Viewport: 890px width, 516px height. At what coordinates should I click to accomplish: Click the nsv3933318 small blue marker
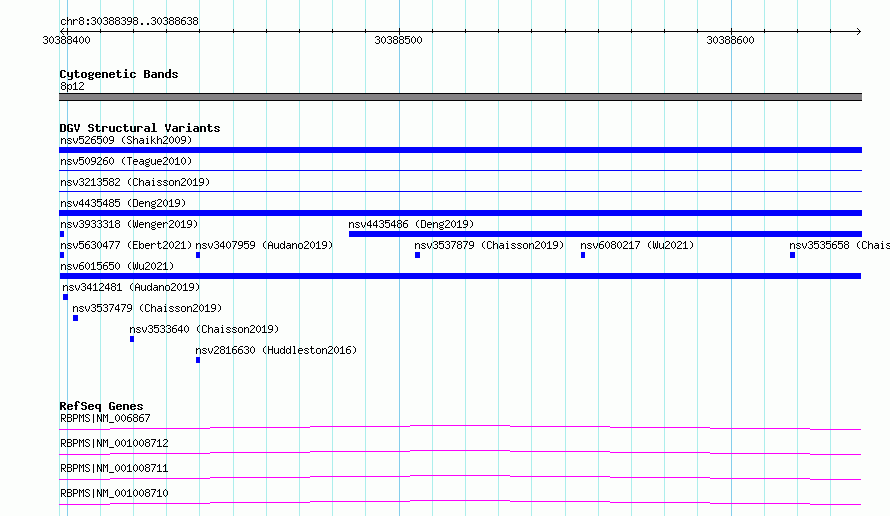coord(62,234)
